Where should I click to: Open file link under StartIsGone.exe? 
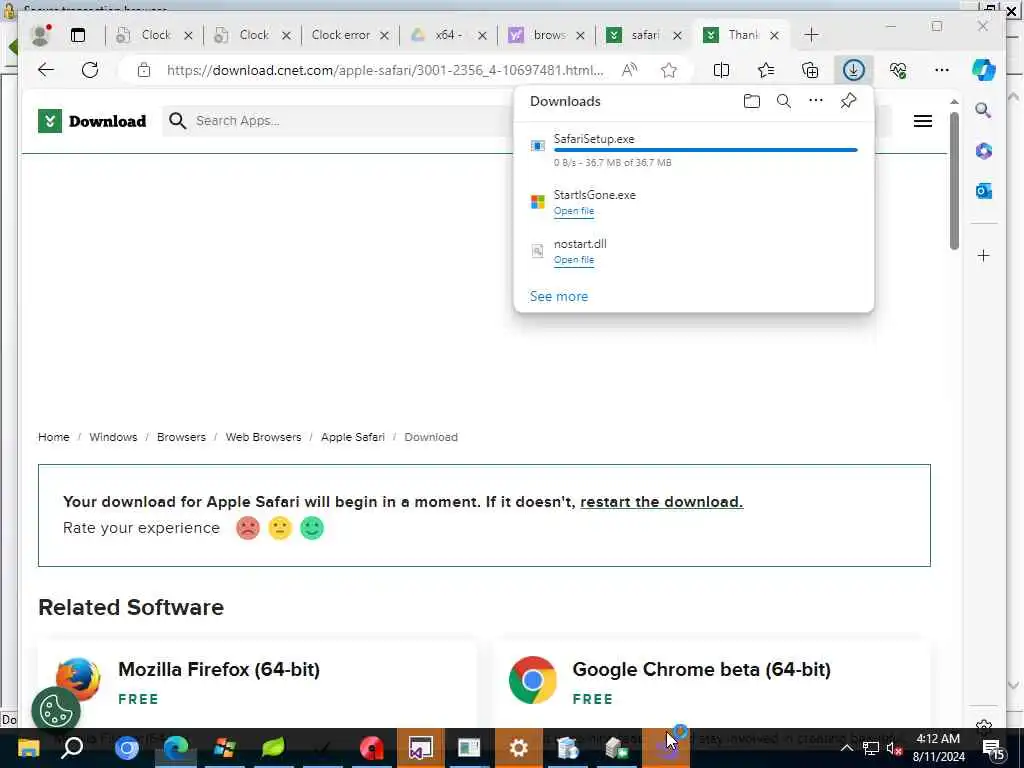click(574, 211)
